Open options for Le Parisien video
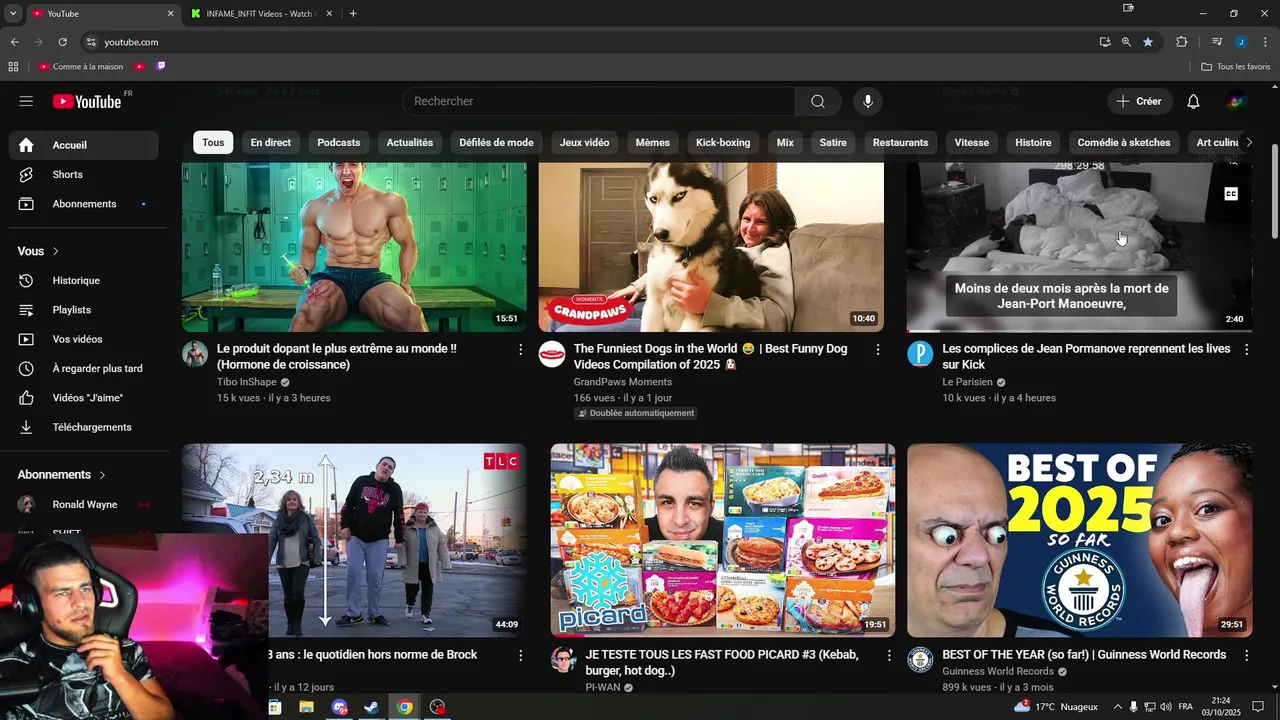Screen dimensions: 1280x720 pyautogui.click(x=1246, y=349)
